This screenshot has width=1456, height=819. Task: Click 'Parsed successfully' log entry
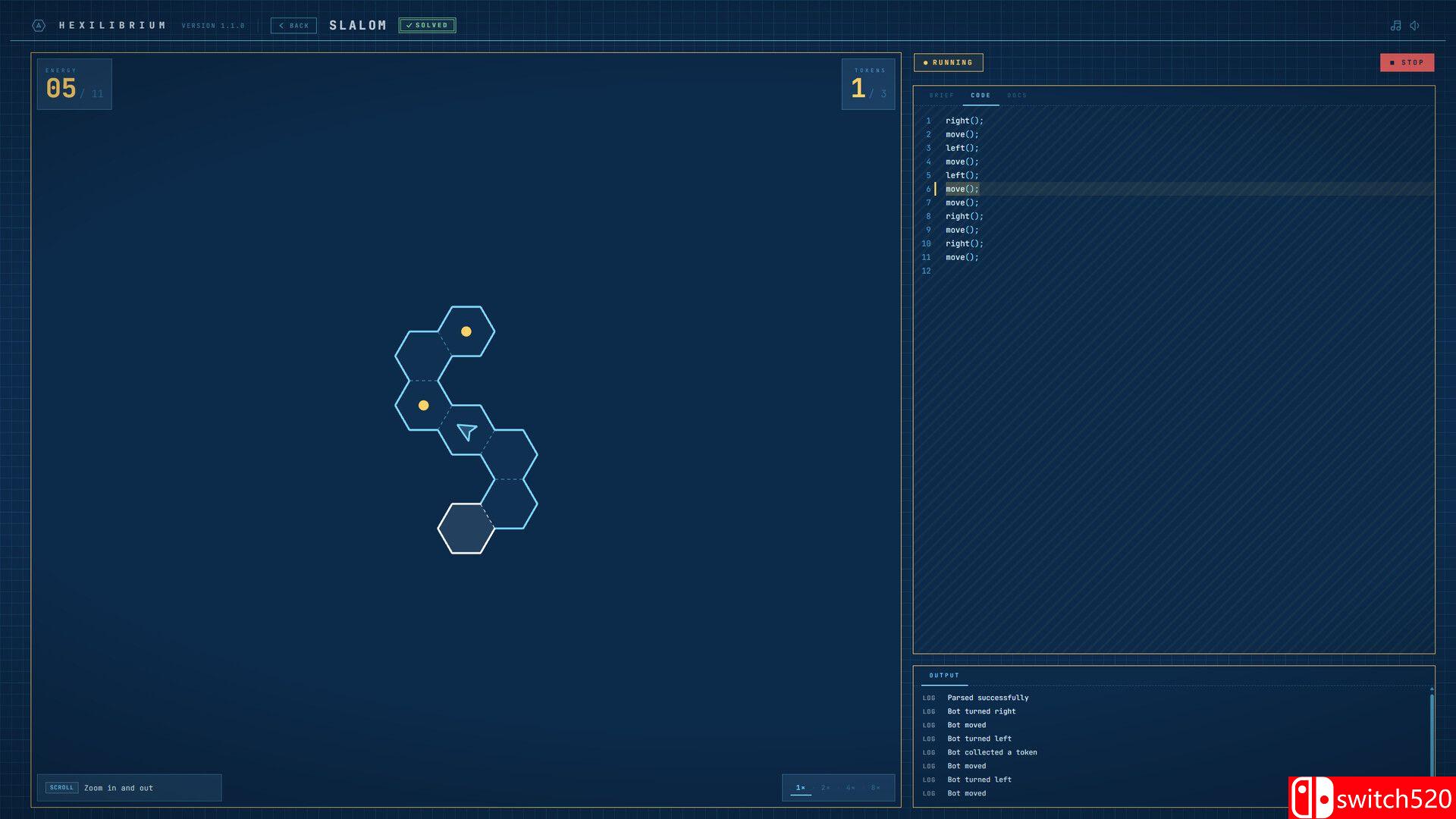pyautogui.click(x=987, y=698)
